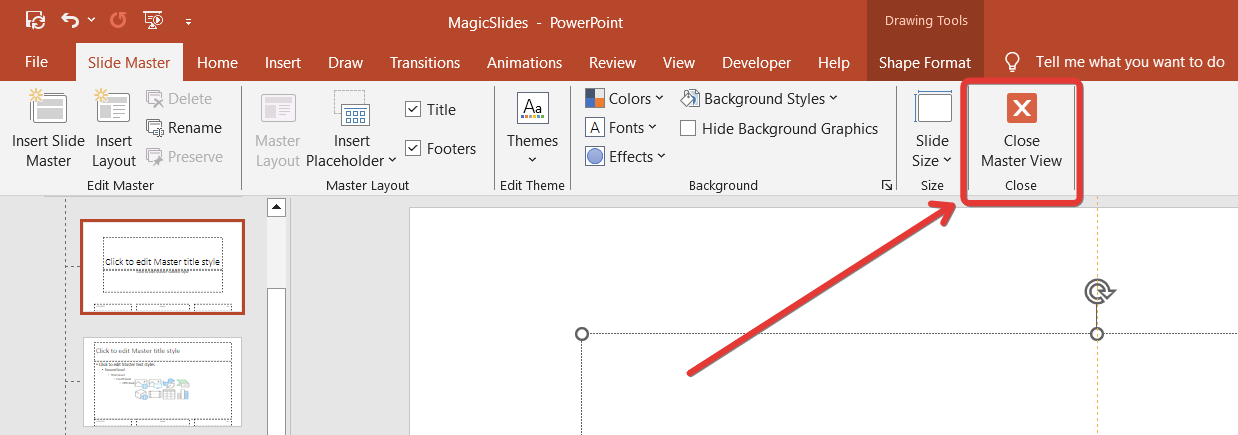Open the Themes gallery button
1238x435 pixels.
point(532,128)
